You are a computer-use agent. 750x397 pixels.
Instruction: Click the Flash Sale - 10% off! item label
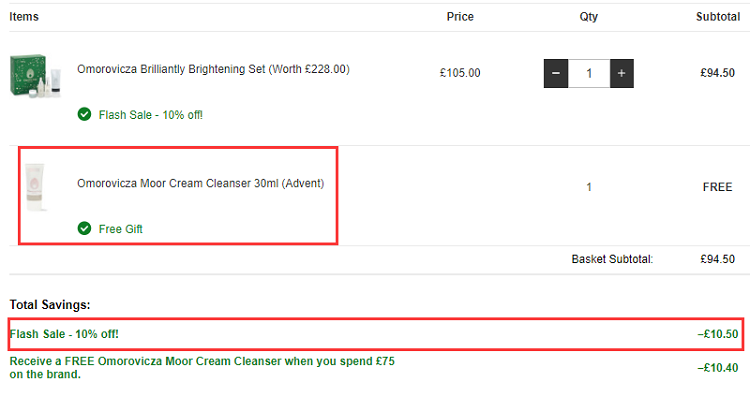[151, 115]
